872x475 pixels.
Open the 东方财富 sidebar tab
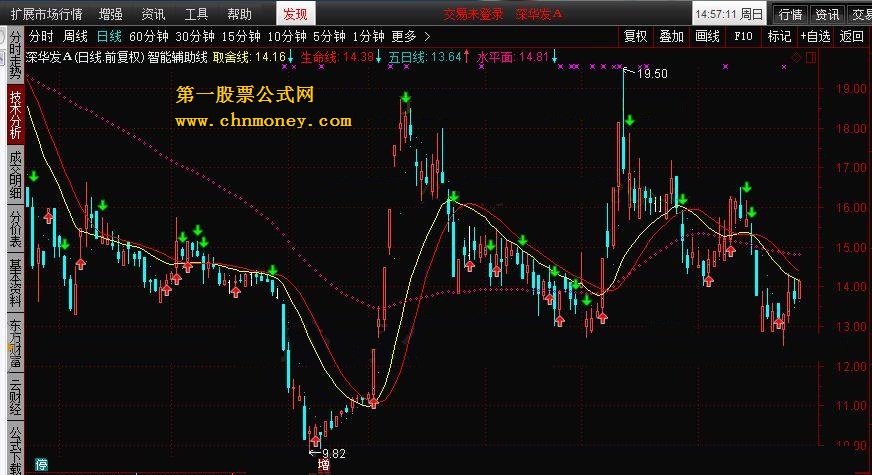(15, 343)
